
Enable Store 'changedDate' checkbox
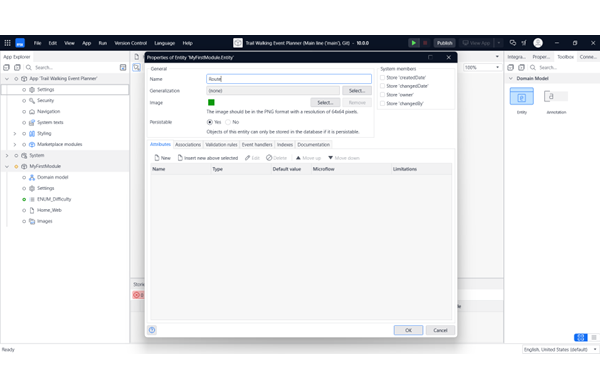[x=382, y=86]
